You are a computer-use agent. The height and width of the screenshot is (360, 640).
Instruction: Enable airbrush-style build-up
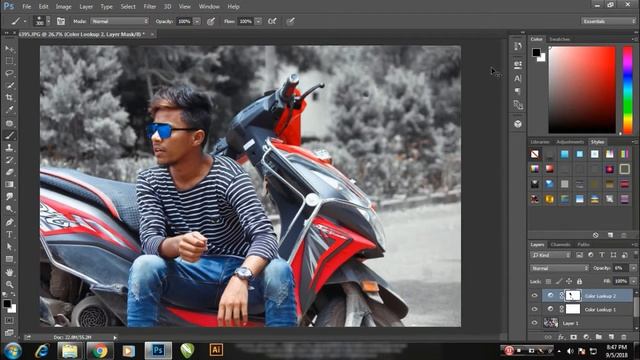click(x=272, y=21)
